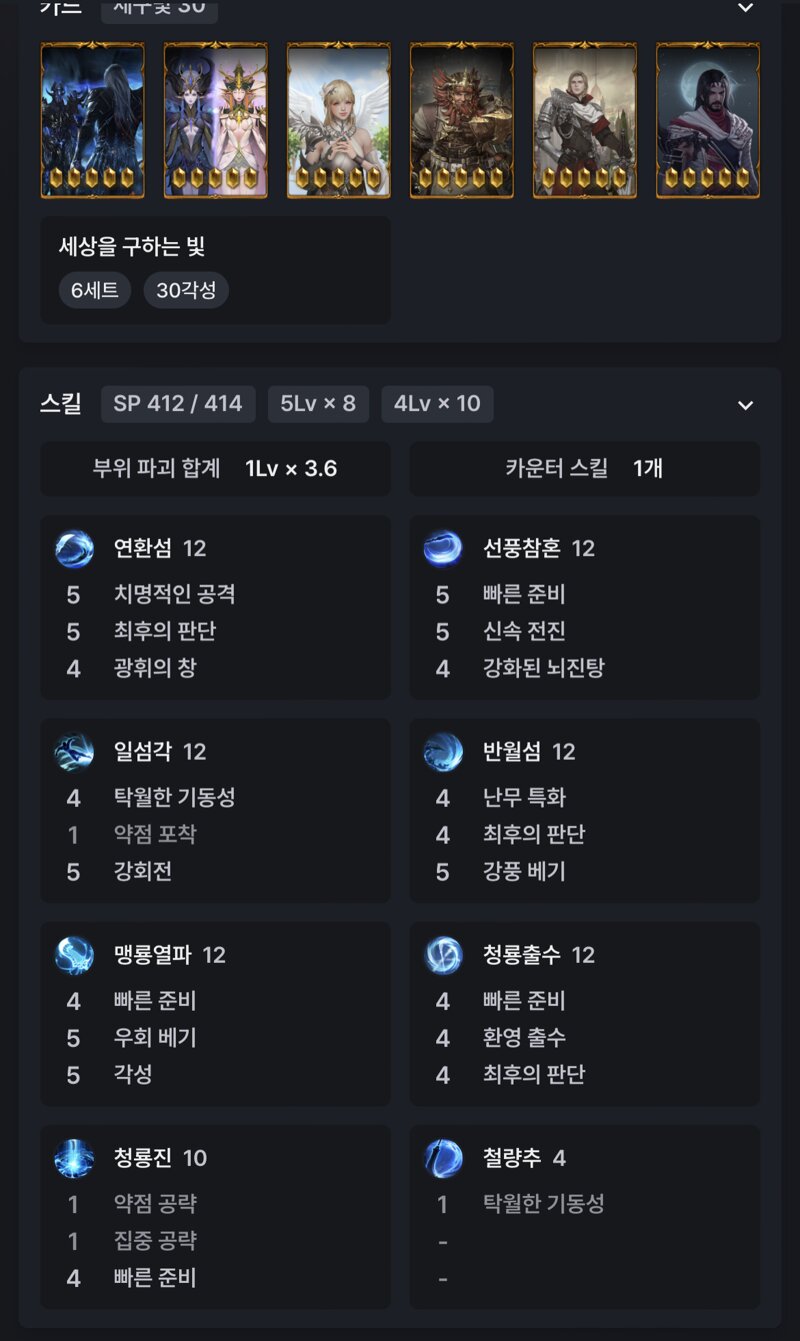This screenshot has width=800, height=1341.
Task: Click the 30각성 tag
Action: pos(186,291)
